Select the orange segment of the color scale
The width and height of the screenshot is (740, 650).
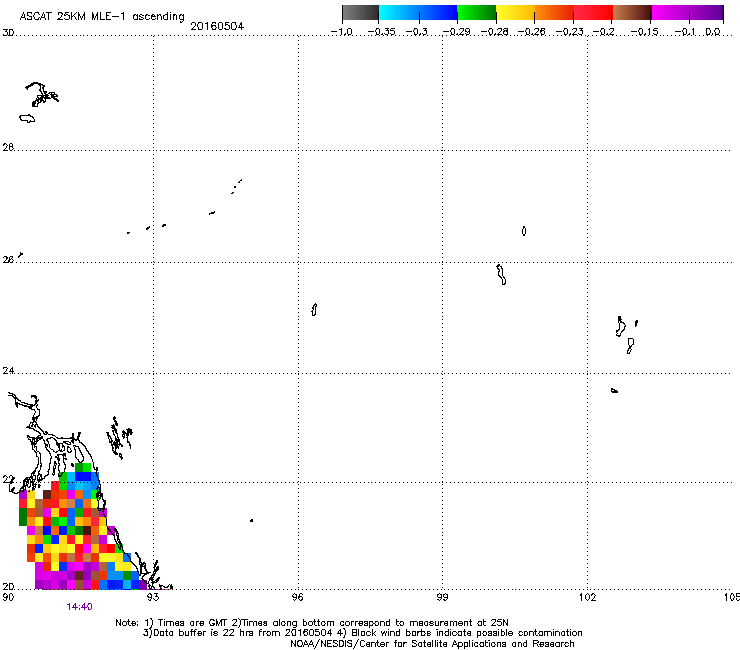[555, 13]
